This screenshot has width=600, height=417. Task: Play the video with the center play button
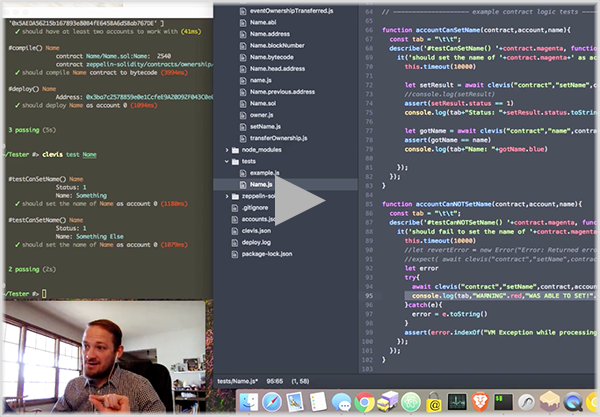point(299,200)
